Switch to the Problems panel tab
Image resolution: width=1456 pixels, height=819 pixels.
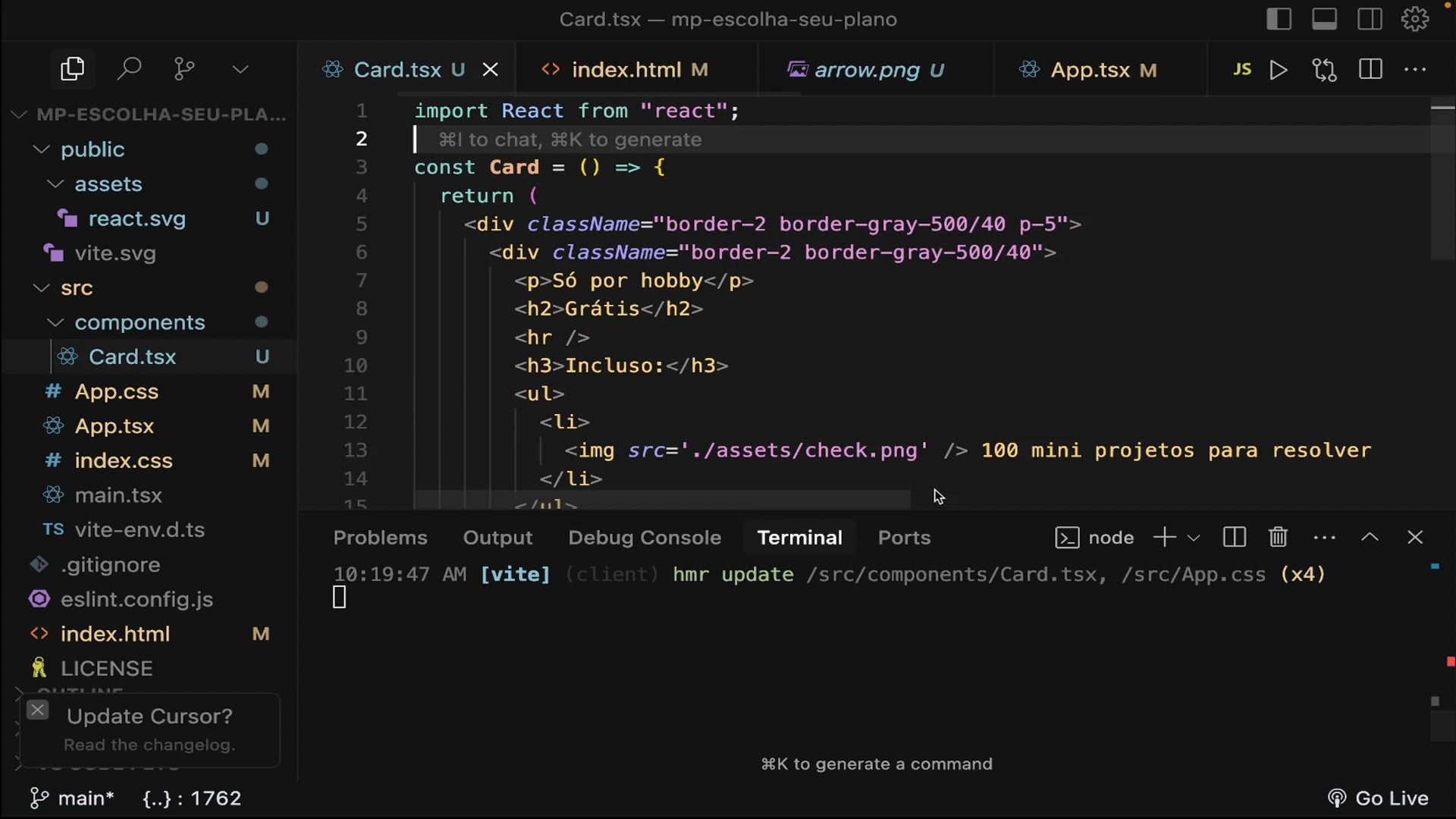380,538
